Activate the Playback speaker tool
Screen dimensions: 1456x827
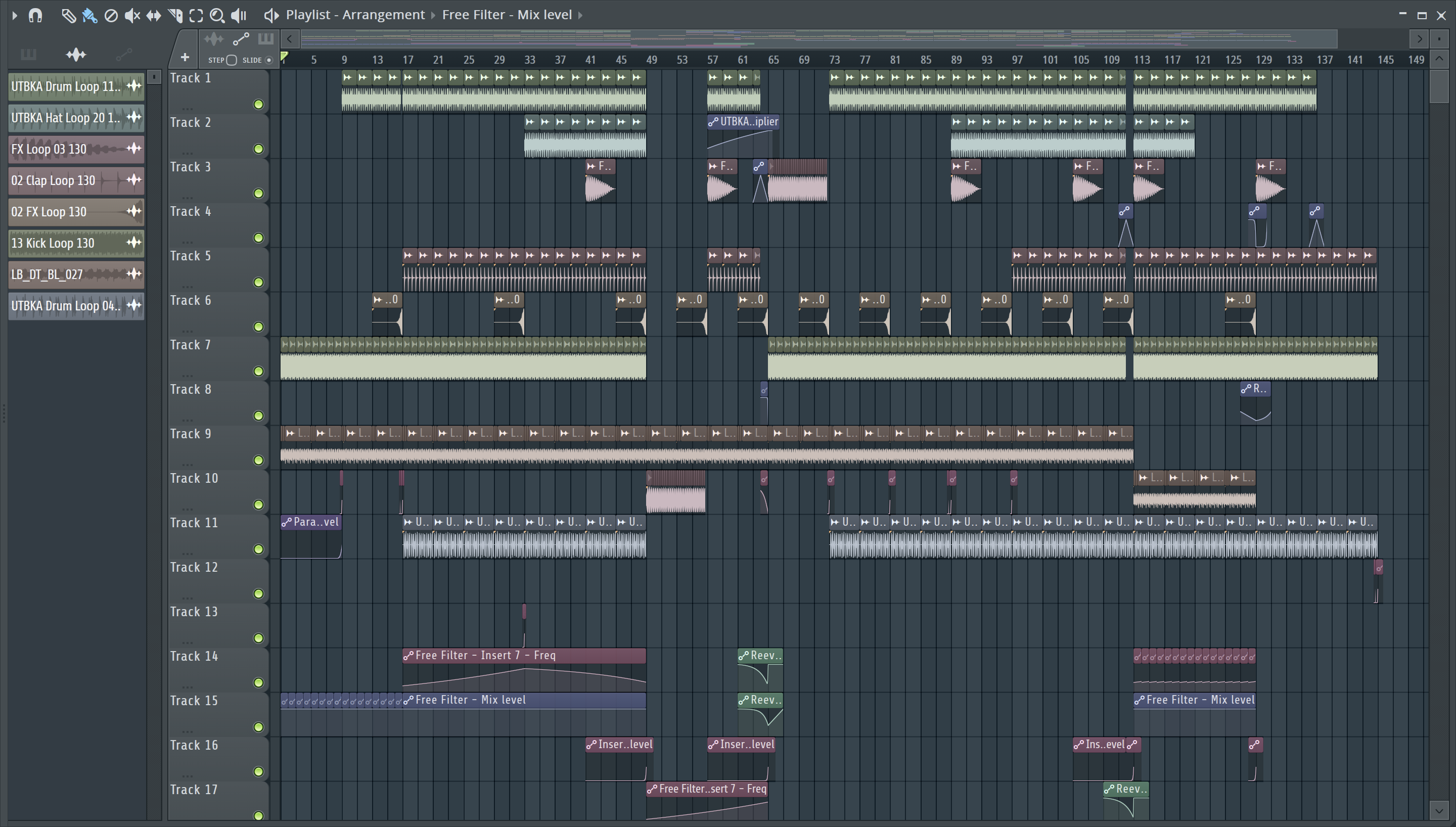[x=239, y=15]
